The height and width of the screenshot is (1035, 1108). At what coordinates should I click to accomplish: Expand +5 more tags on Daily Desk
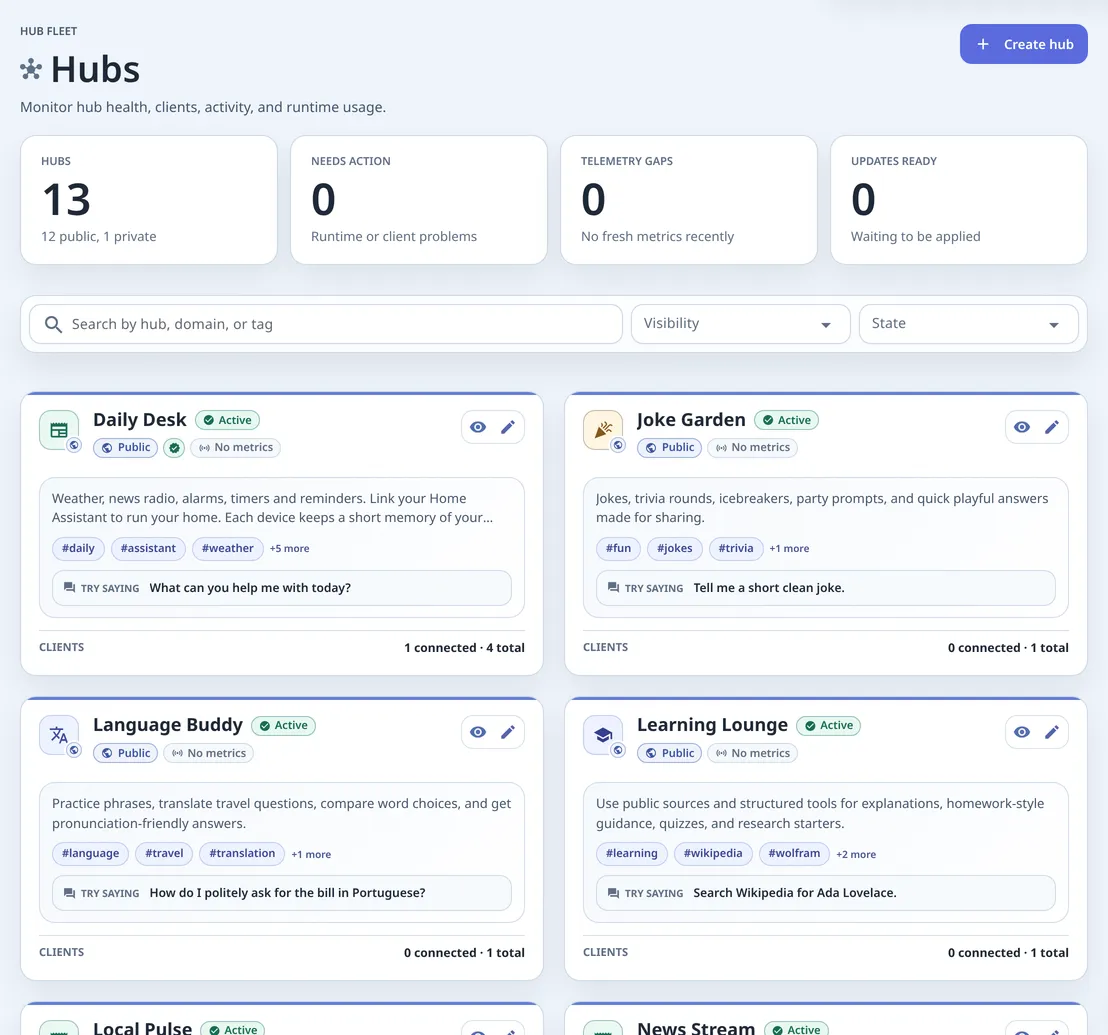coord(290,549)
